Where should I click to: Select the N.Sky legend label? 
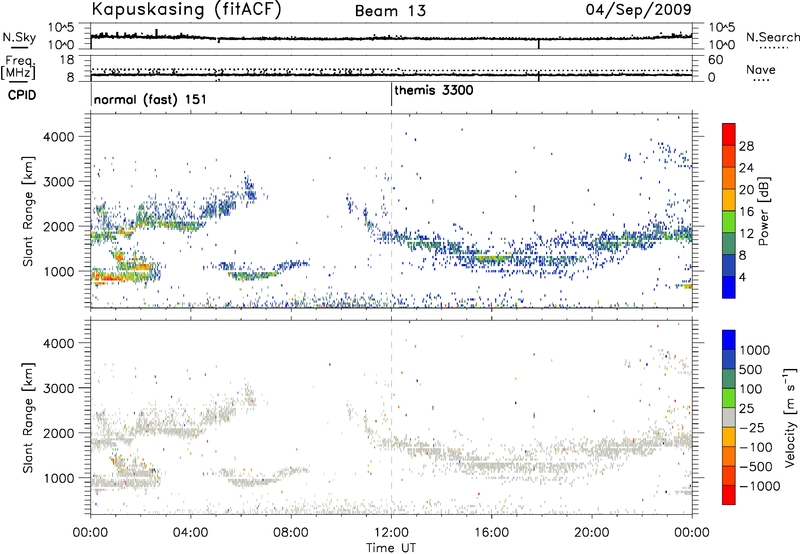pyautogui.click(x=19, y=37)
